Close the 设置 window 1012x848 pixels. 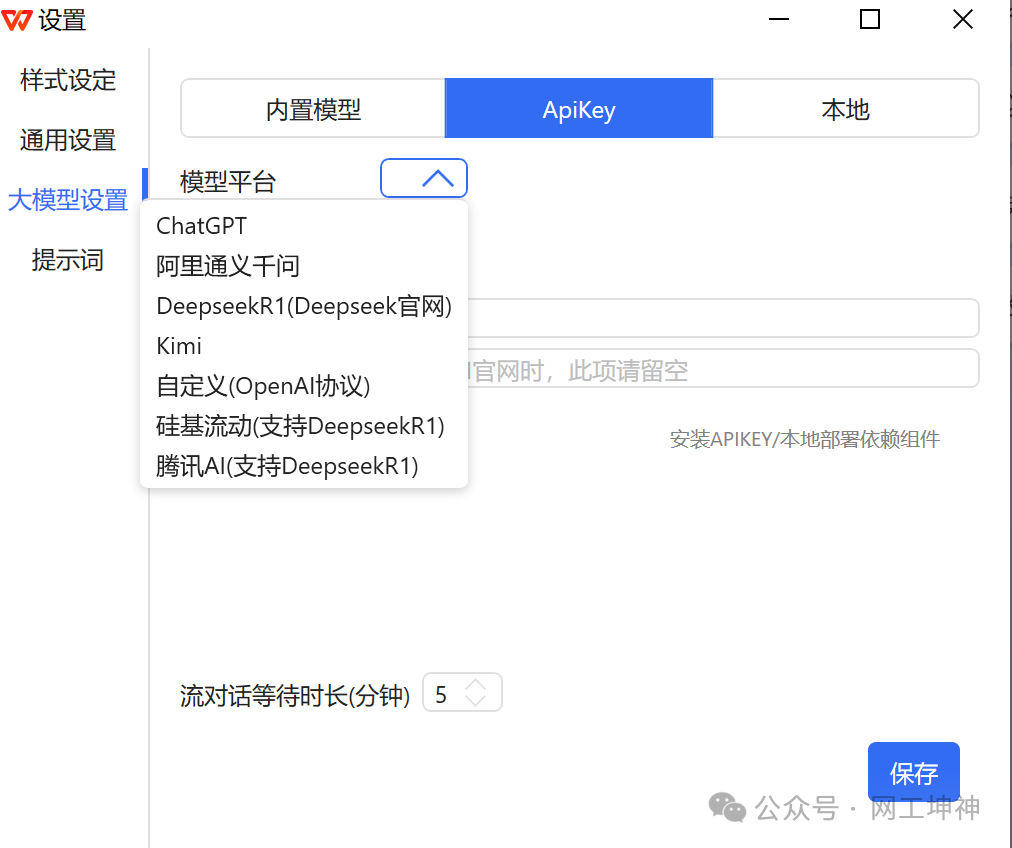coord(962,19)
